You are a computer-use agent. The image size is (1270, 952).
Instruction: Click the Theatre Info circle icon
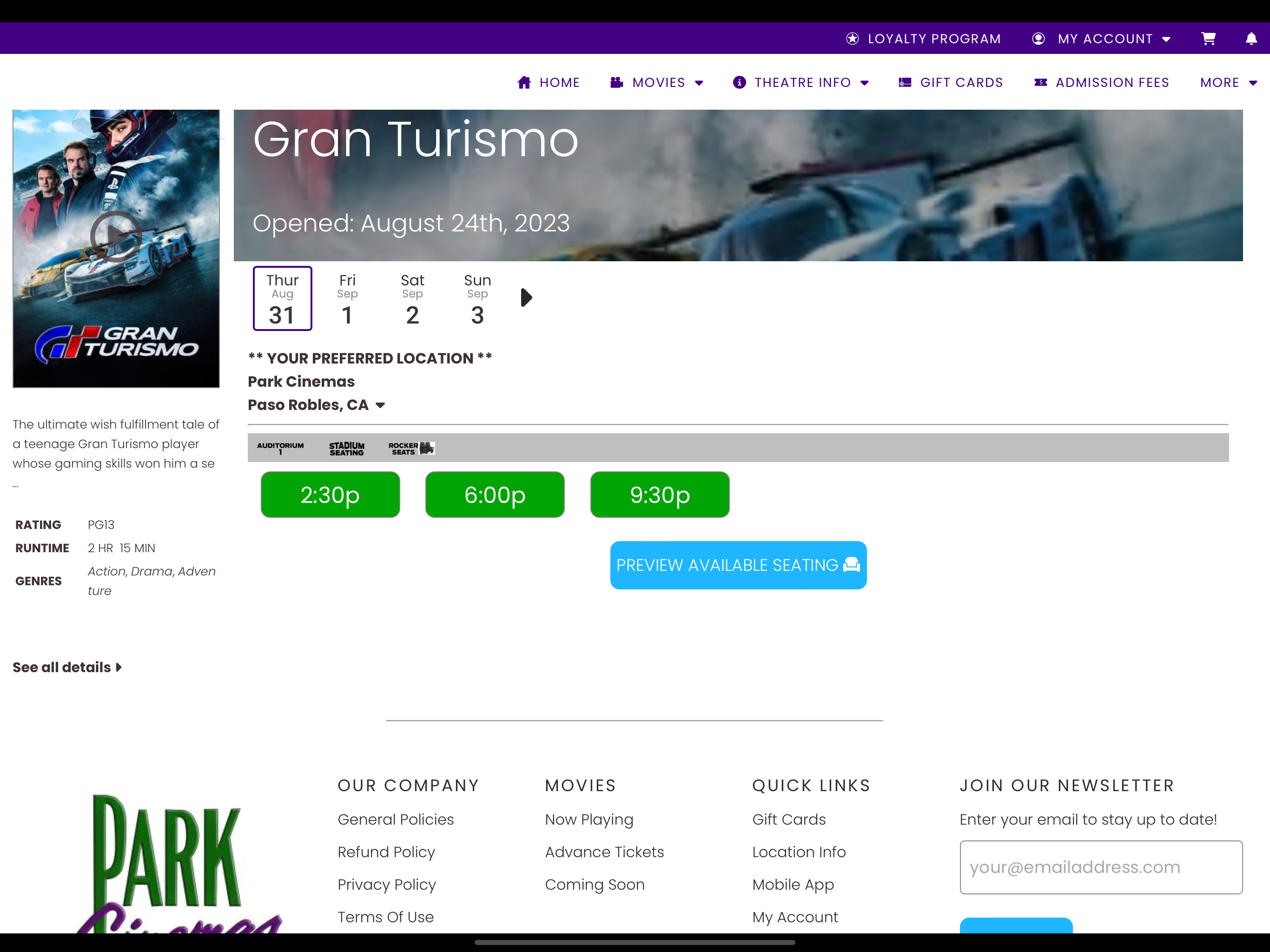740,83
